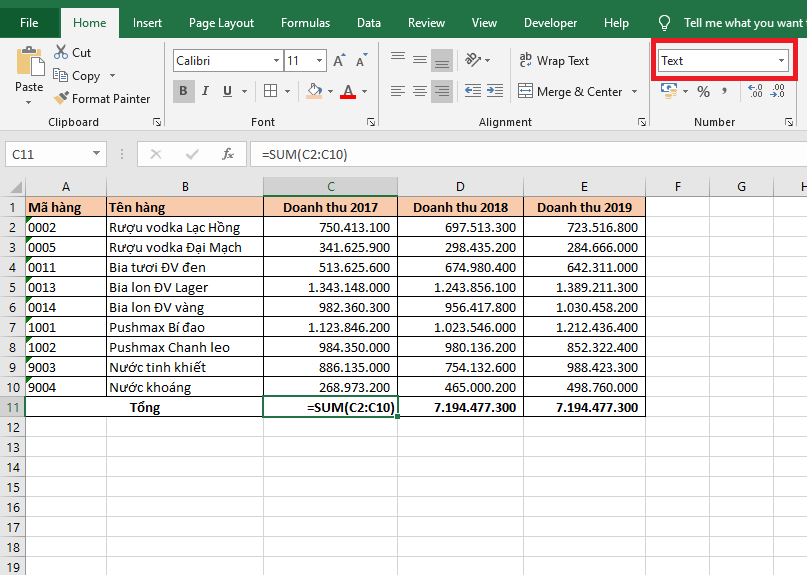This screenshot has width=807, height=575.
Task: Expand the Name Box dropdown arrow
Action: click(97, 154)
